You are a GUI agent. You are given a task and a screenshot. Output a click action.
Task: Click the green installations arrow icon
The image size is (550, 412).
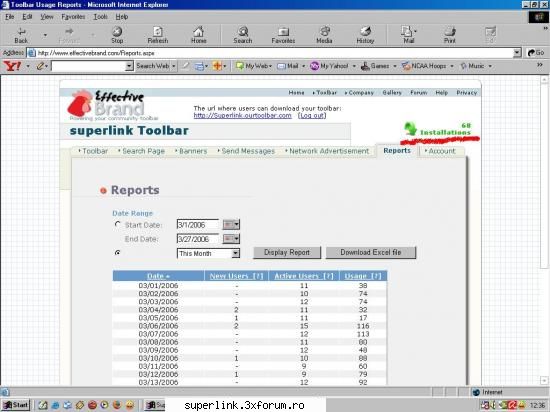[x=410, y=128]
